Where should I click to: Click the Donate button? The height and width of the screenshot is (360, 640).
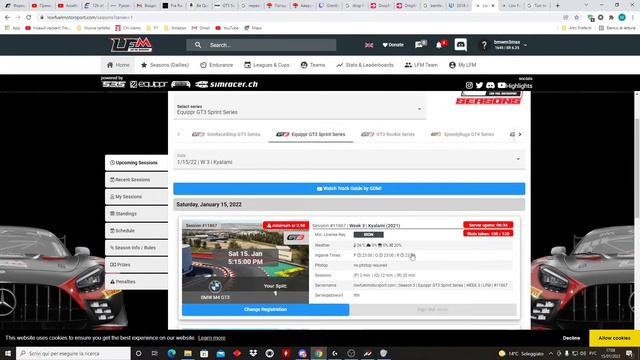tap(393, 45)
